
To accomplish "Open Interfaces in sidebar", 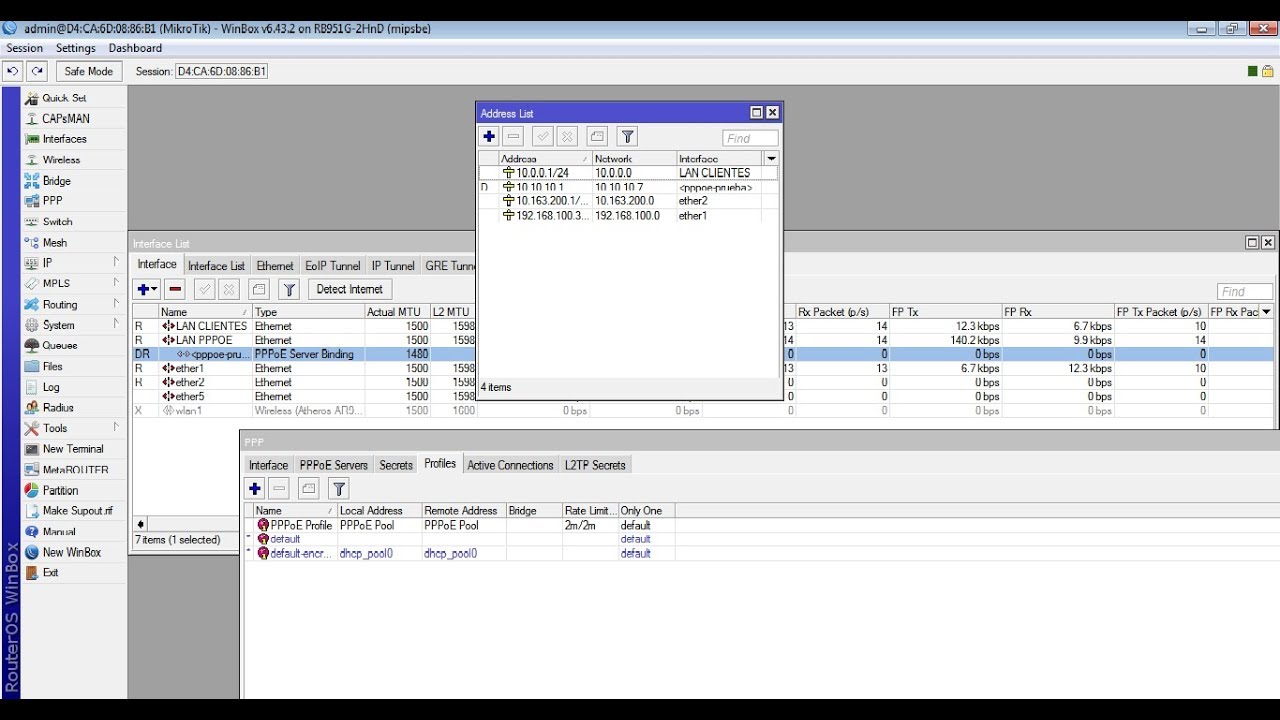I will 64,139.
